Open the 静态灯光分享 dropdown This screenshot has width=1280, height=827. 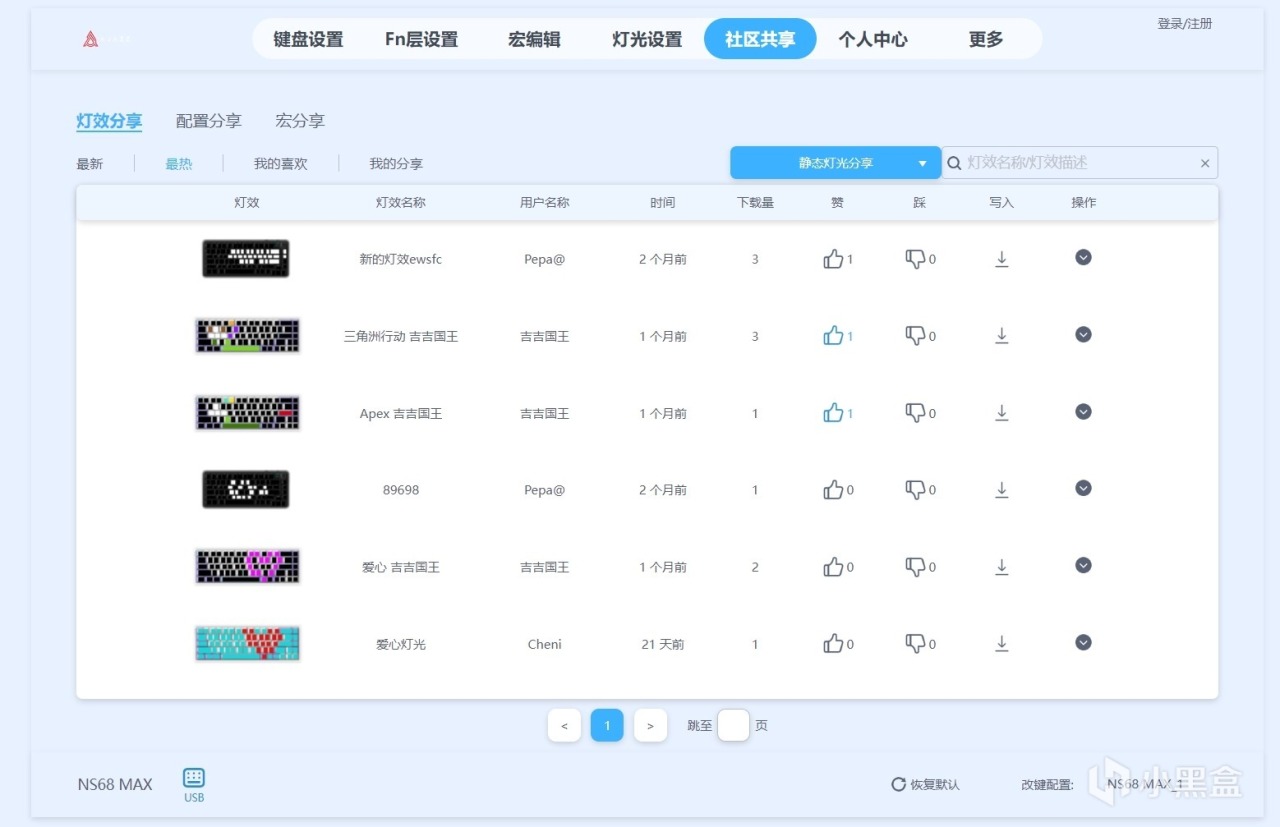(835, 163)
